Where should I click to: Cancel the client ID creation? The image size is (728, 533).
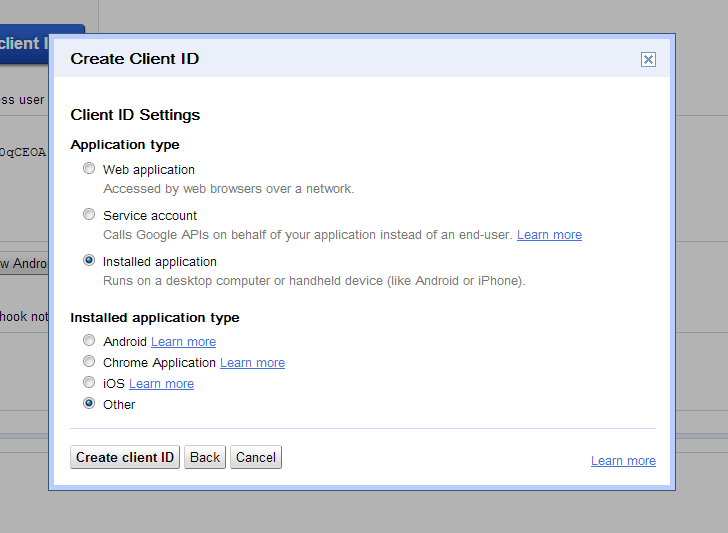point(256,457)
